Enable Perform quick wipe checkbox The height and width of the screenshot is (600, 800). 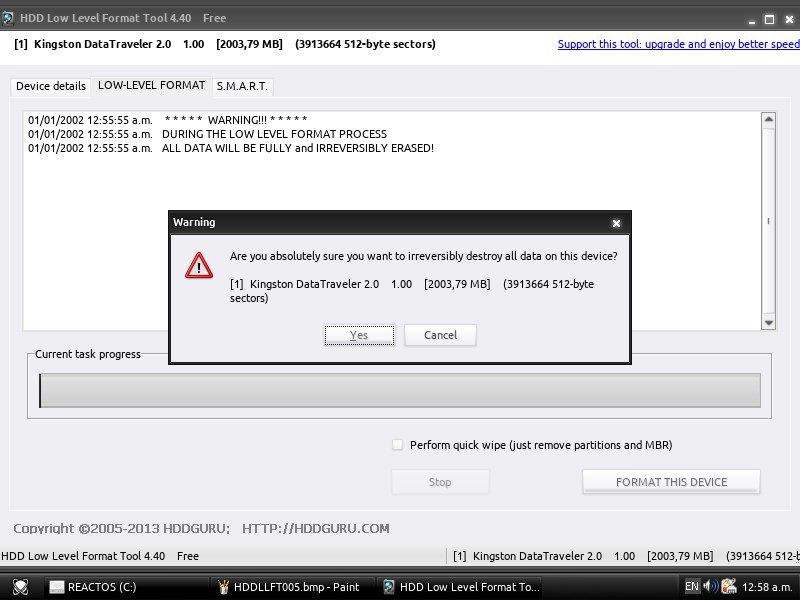tap(397, 444)
